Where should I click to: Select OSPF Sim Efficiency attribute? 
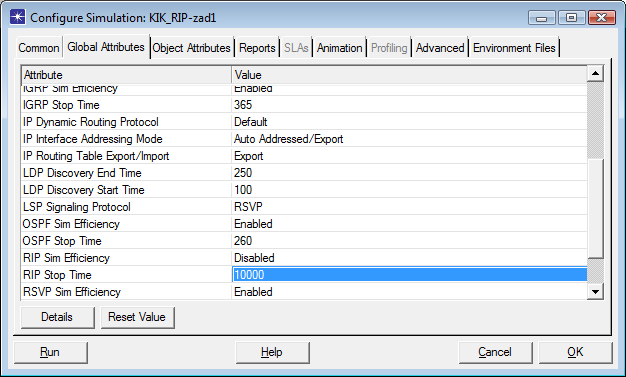126,224
